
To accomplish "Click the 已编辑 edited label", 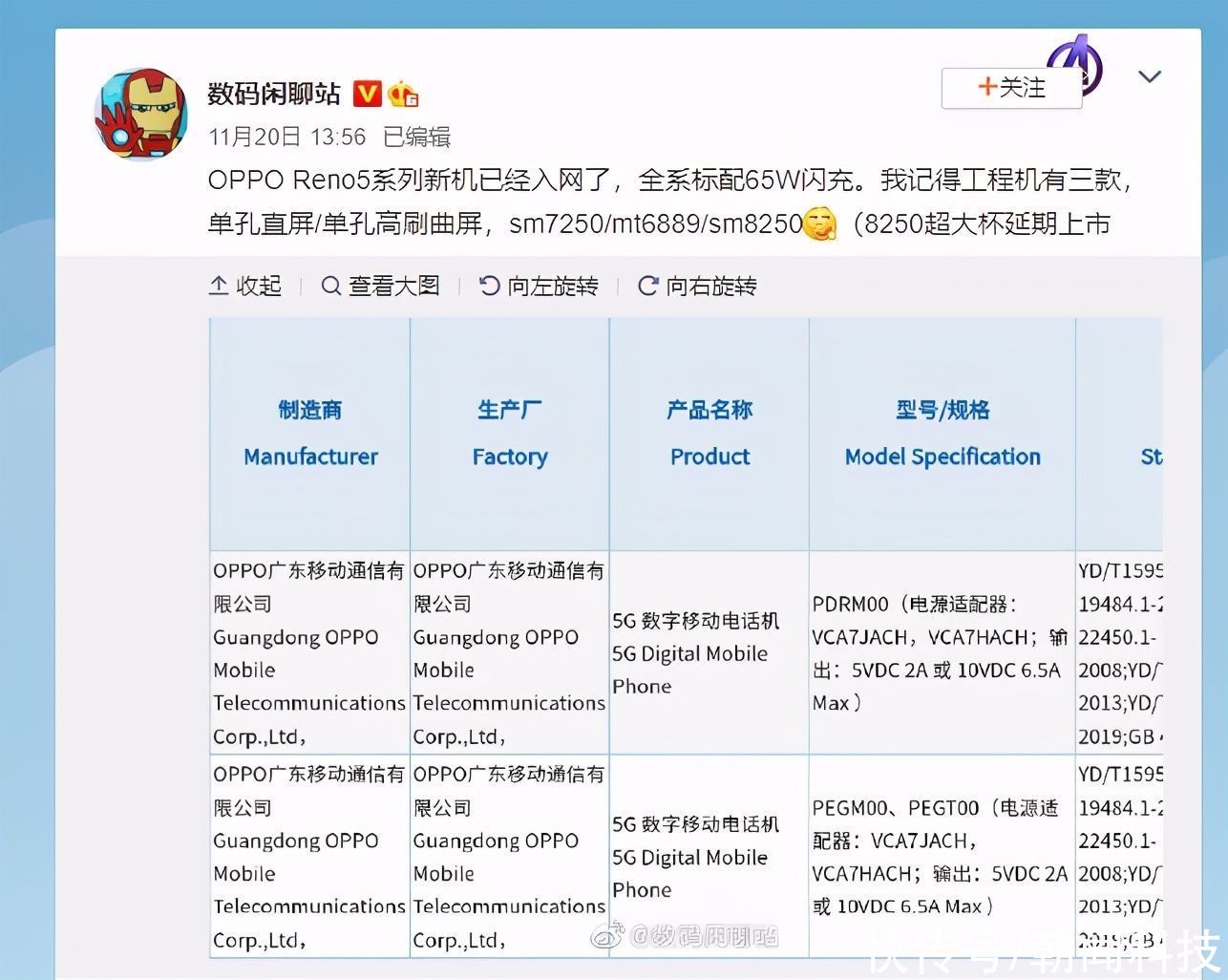I will (416, 138).
